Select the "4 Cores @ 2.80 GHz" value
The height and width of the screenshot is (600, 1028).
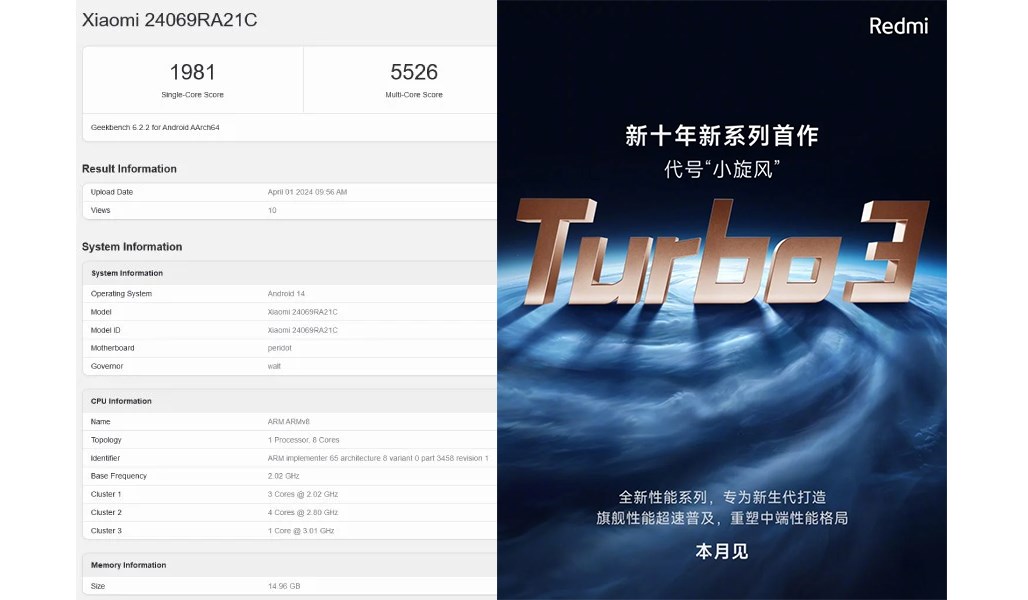(x=303, y=513)
